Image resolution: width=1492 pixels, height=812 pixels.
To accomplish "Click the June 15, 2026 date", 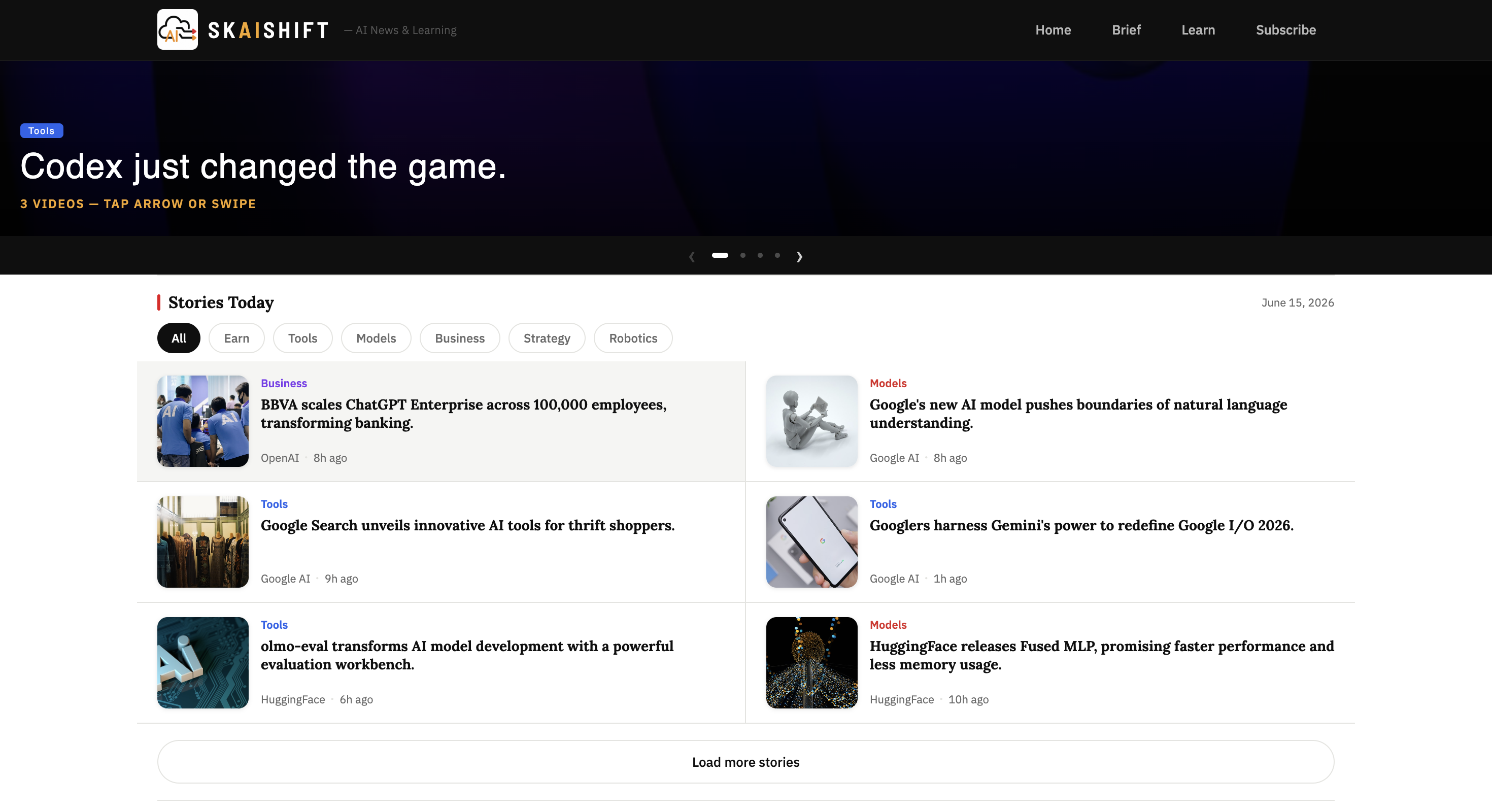I will click(1298, 303).
